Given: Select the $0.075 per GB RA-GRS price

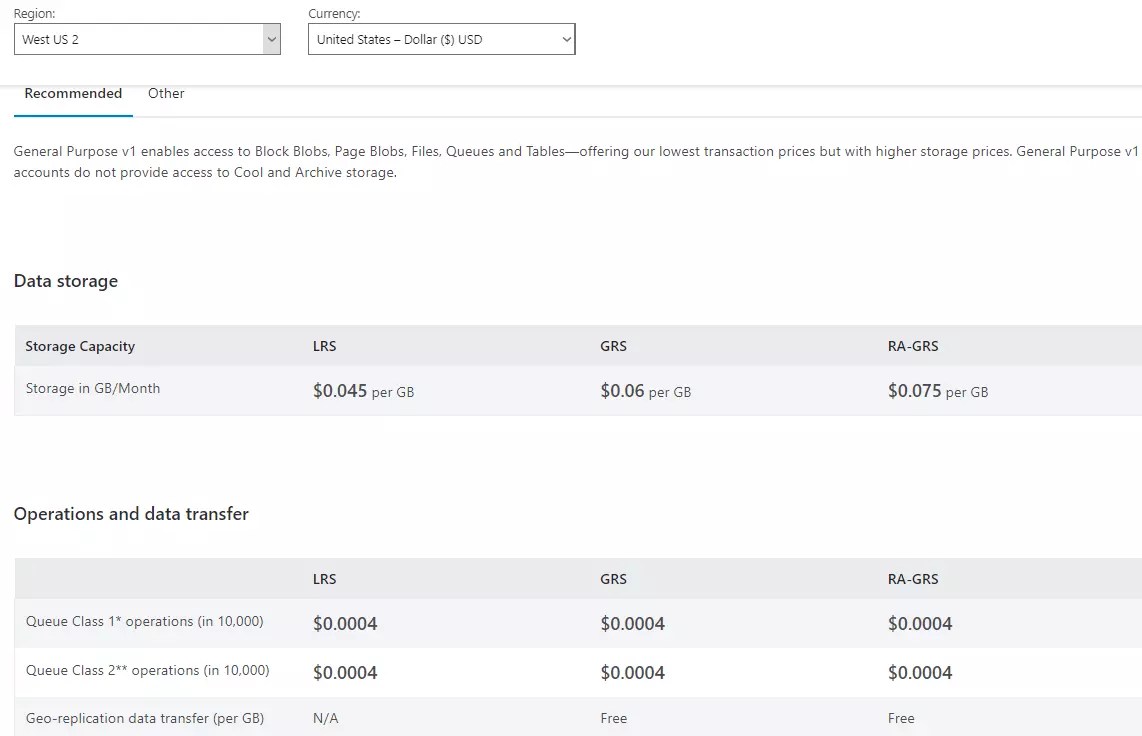Looking at the screenshot, I should (938, 391).
